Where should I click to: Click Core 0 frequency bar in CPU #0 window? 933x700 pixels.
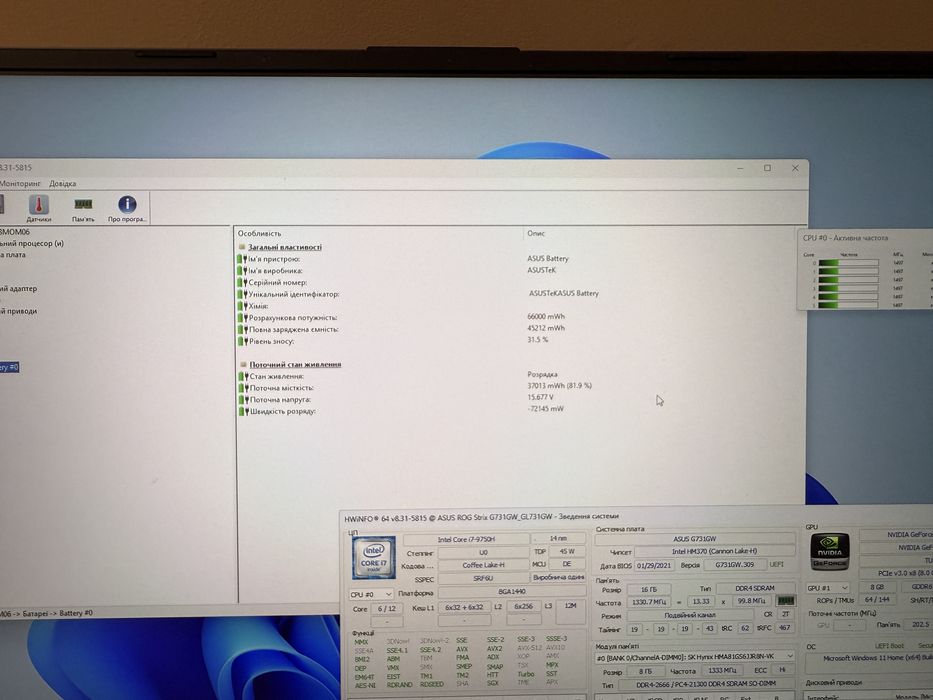tap(849, 262)
